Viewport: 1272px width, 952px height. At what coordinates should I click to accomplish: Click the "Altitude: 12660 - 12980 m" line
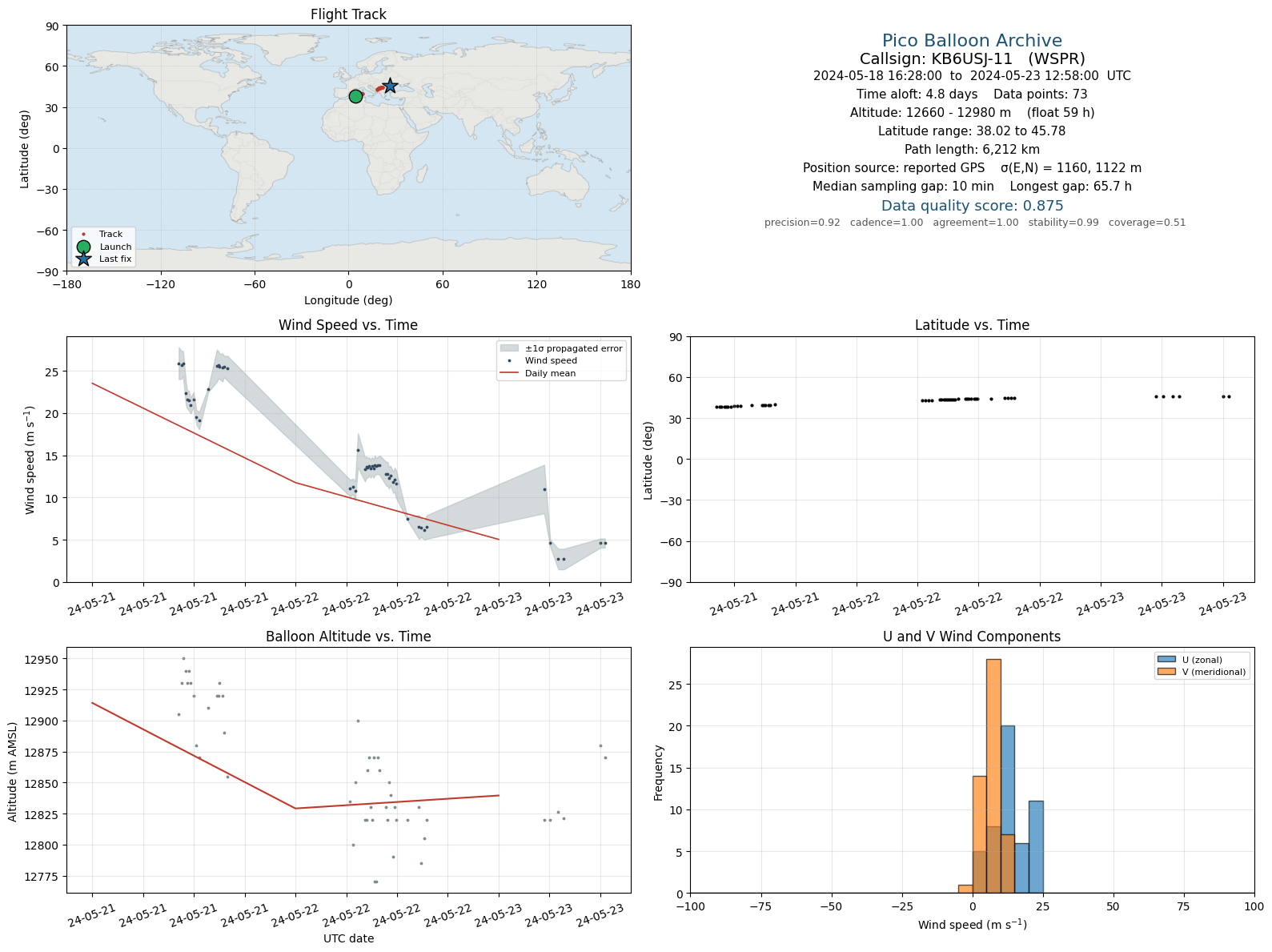[972, 113]
